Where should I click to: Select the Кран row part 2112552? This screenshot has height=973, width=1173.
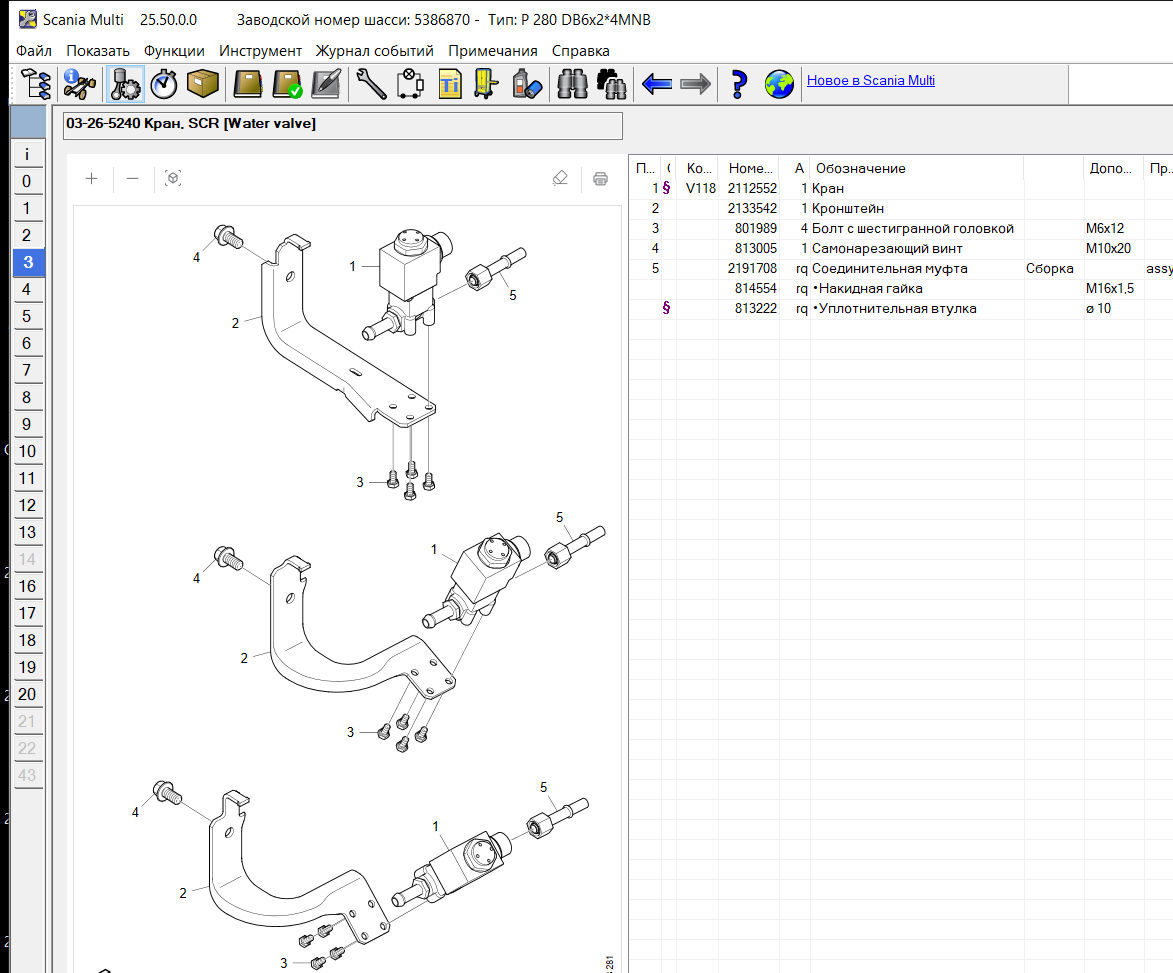coord(901,188)
